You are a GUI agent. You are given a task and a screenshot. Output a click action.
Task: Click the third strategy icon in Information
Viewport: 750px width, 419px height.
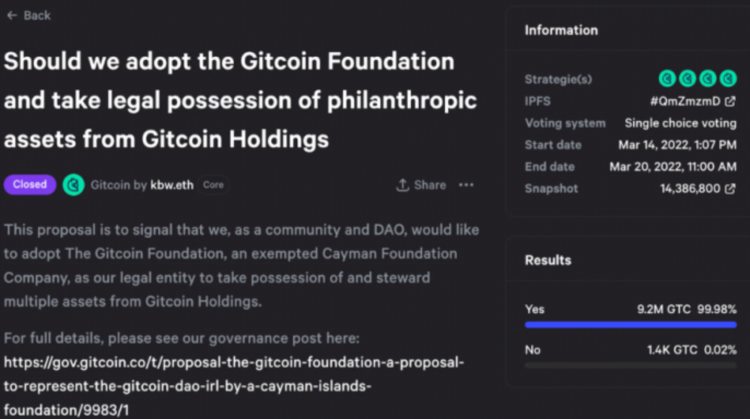coord(707,78)
